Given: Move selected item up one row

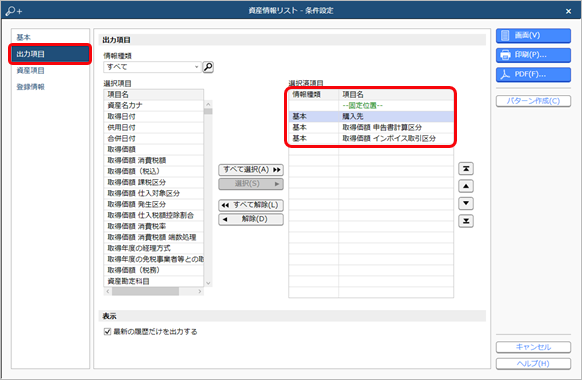Looking at the screenshot, I should 466,186.
